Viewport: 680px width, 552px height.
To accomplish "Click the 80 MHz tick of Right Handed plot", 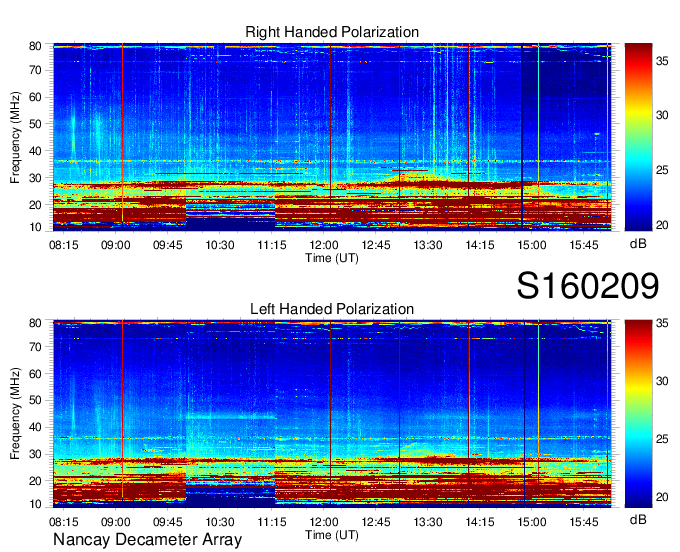I will click(35, 46).
